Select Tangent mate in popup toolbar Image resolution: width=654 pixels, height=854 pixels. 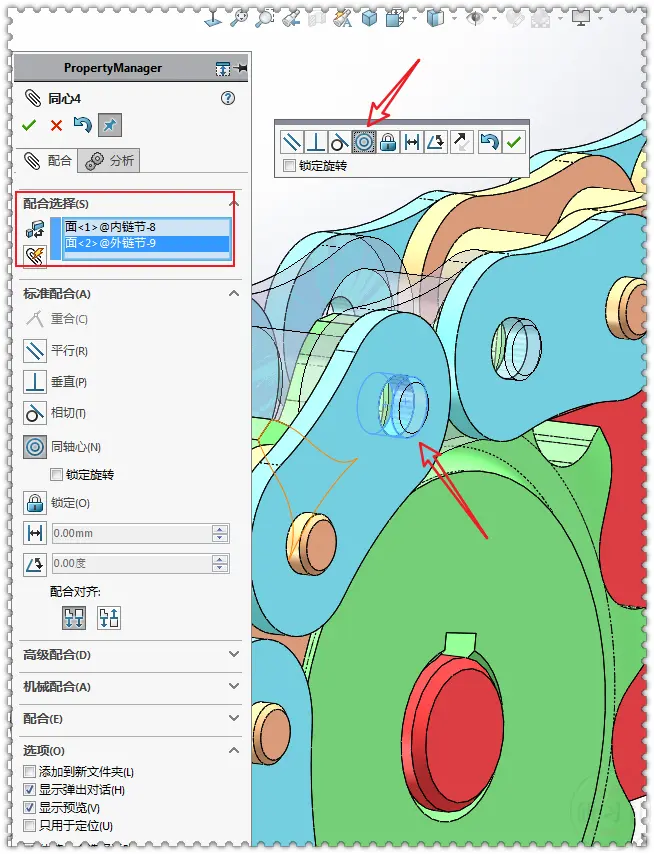point(339,142)
